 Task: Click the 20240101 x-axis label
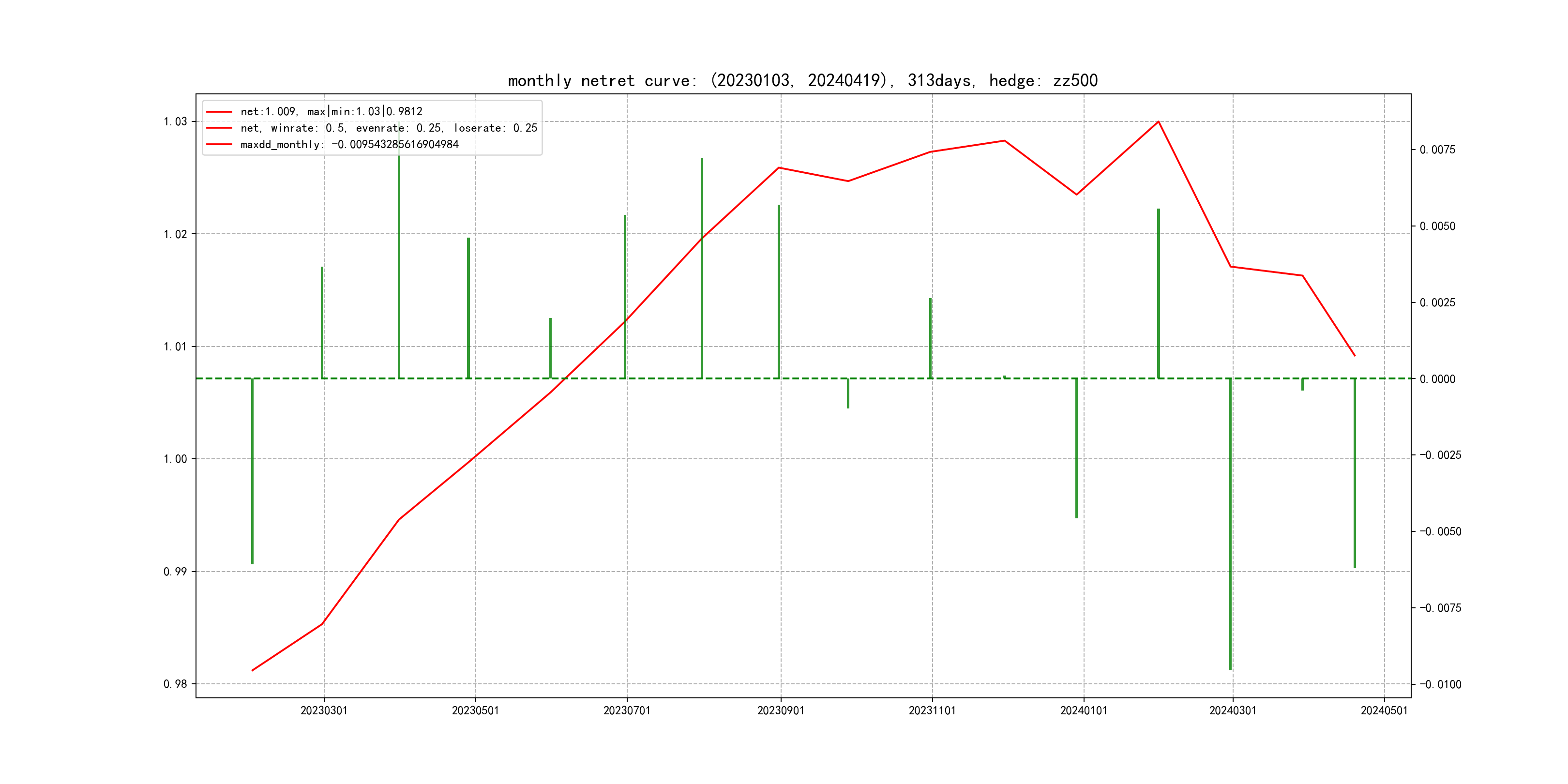point(1084,710)
